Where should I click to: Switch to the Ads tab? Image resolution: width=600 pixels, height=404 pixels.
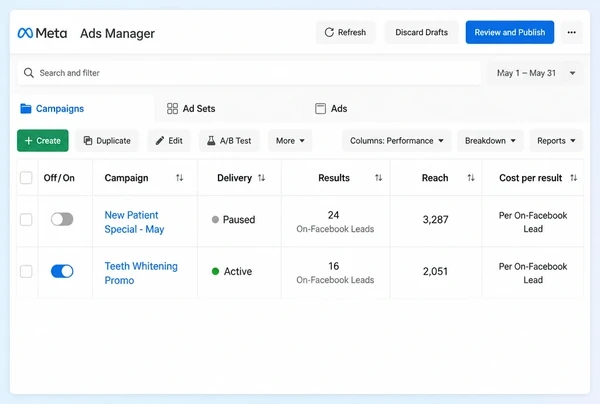point(331,109)
